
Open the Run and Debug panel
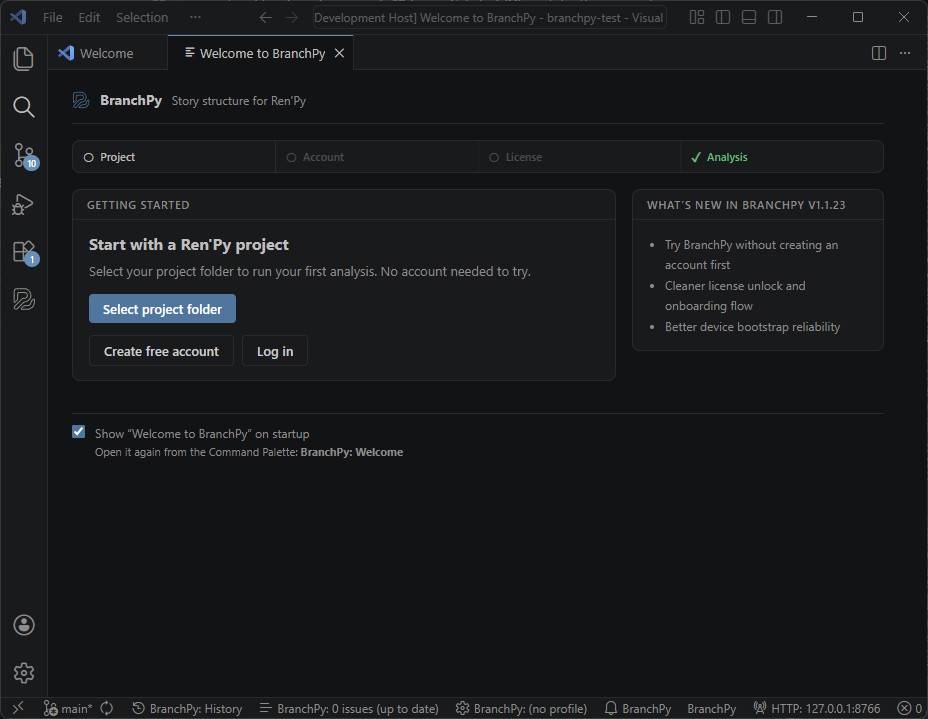pyautogui.click(x=23, y=203)
